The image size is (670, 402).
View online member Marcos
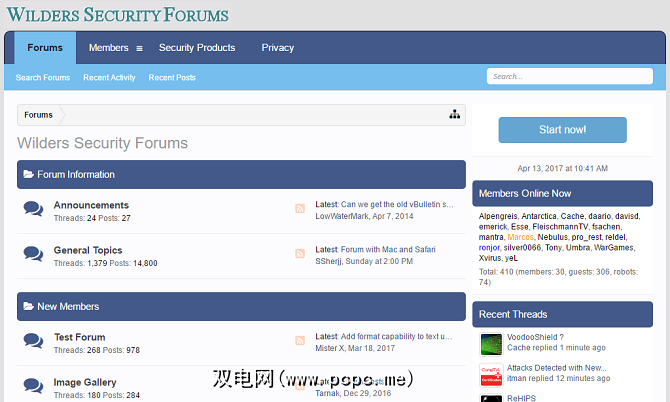point(520,237)
